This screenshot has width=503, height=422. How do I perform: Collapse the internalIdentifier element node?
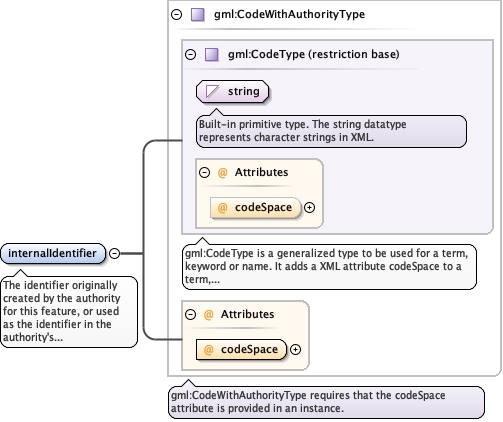114,253
